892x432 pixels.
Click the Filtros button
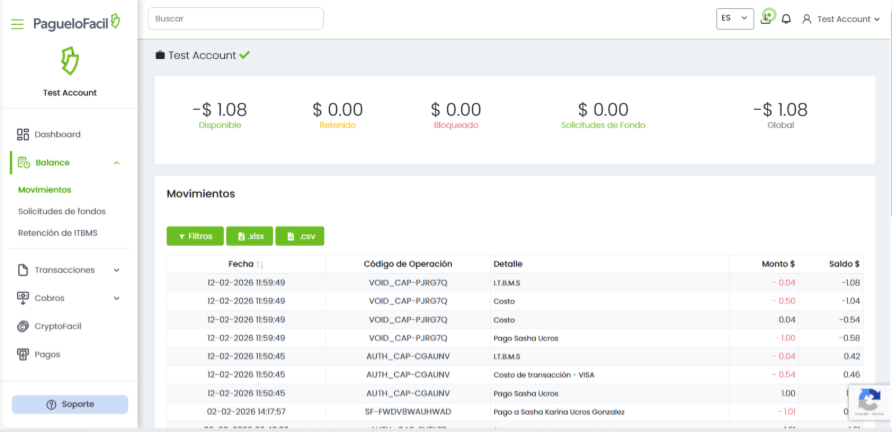[x=194, y=236]
